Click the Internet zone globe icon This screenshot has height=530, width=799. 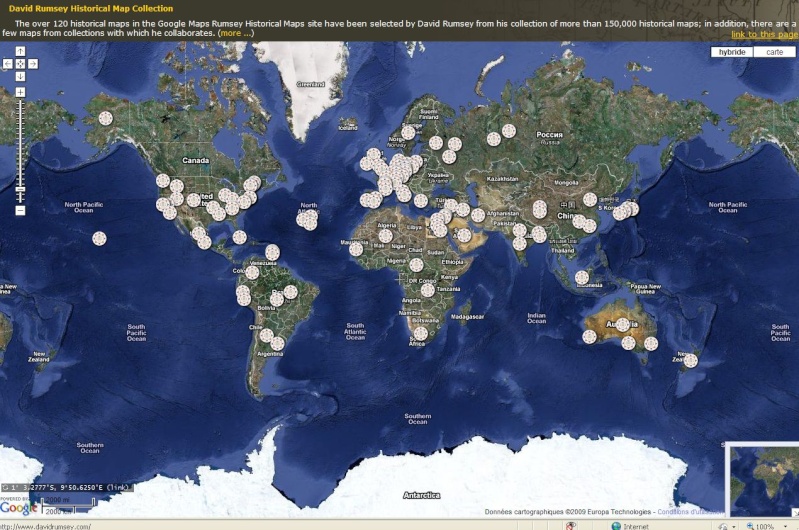(616, 526)
